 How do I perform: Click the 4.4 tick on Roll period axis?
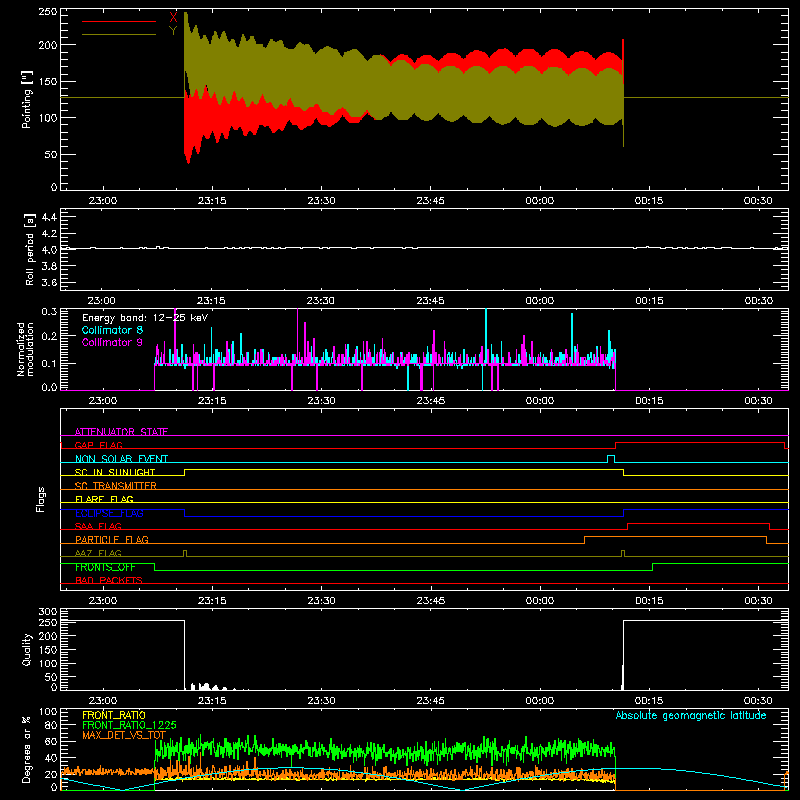pos(49,217)
